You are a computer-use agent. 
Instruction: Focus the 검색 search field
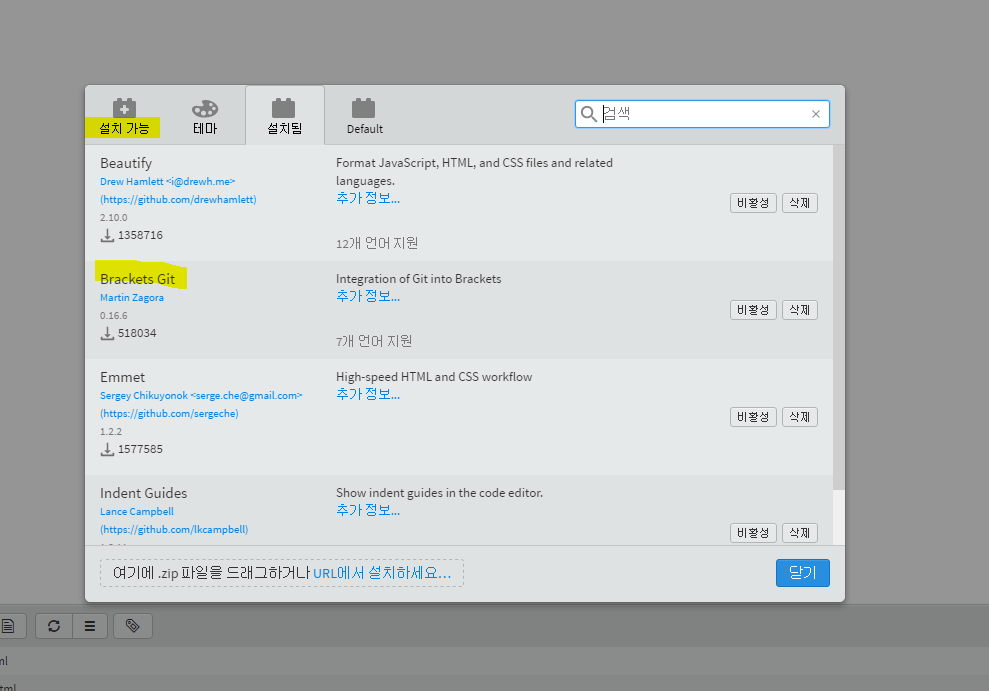pyautogui.click(x=702, y=114)
